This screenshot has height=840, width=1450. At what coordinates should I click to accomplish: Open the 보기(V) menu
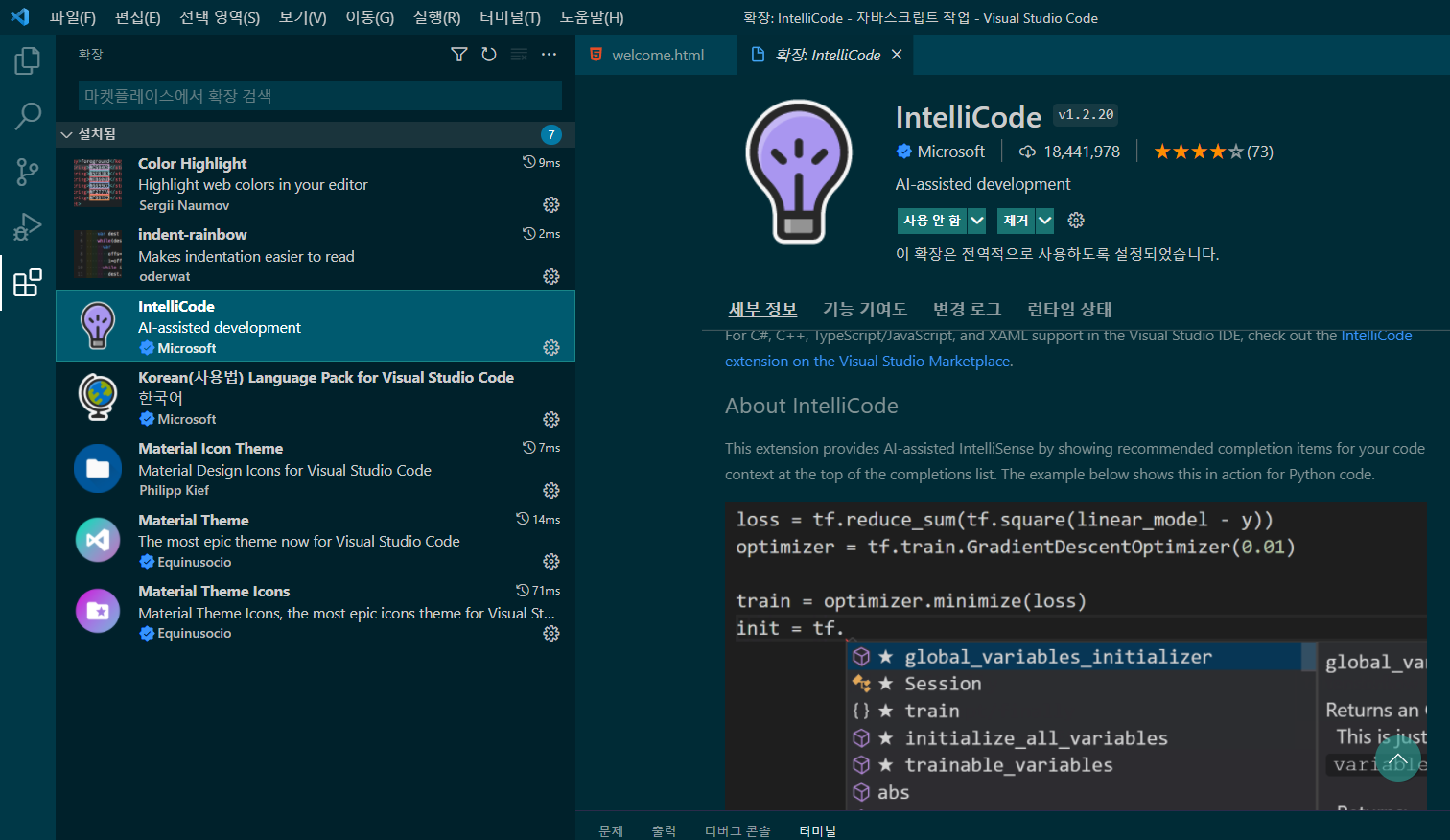(303, 17)
